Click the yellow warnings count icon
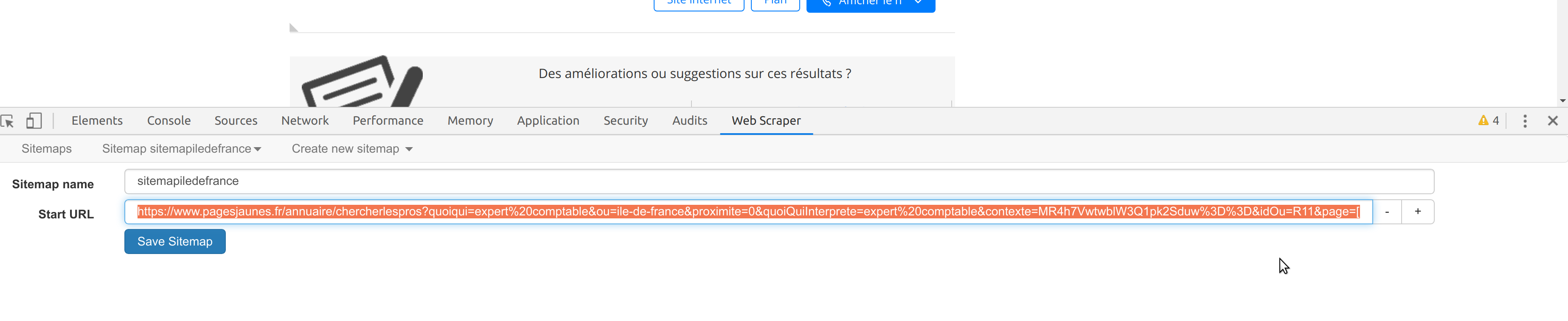Screen dimensions: 1568x321 tap(1488, 120)
